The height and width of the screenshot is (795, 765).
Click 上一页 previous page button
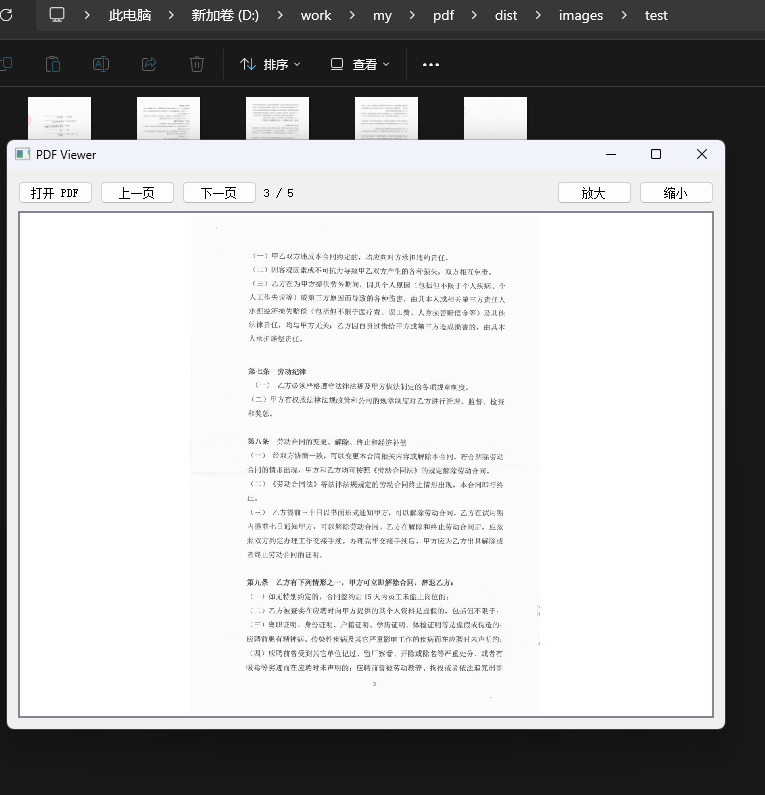pyautogui.click(x=137, y=193)
